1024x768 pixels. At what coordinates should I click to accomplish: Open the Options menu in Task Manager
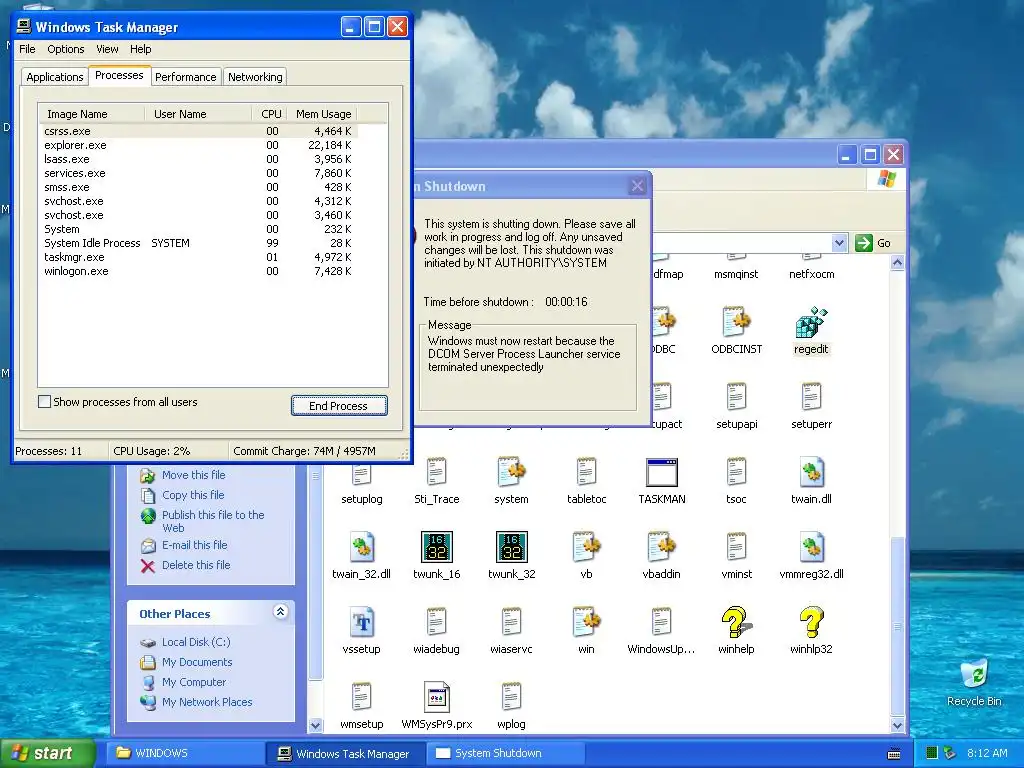click(65, 49)
